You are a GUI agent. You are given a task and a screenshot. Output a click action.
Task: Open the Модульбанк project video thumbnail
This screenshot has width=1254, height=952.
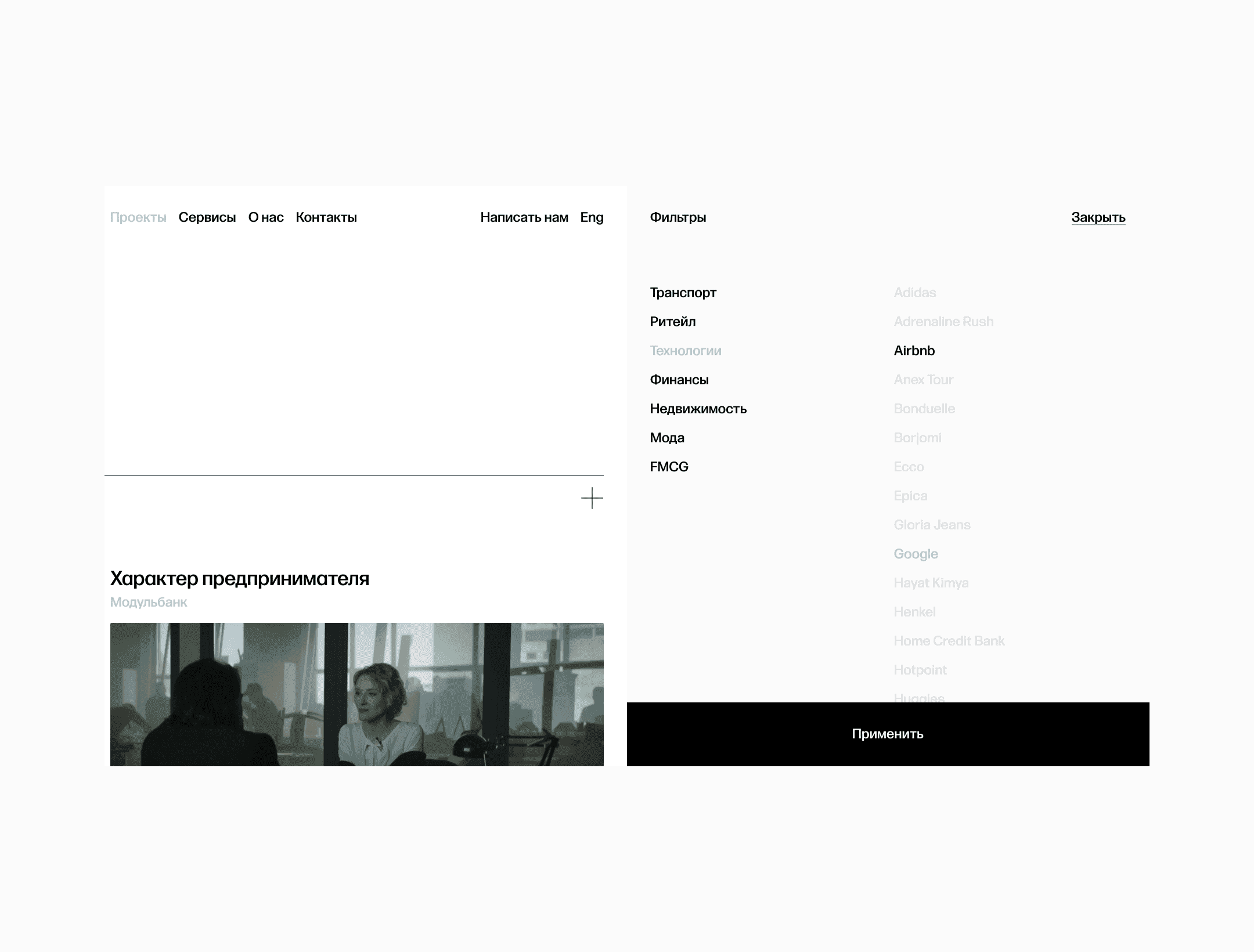(x=356, y=694)
